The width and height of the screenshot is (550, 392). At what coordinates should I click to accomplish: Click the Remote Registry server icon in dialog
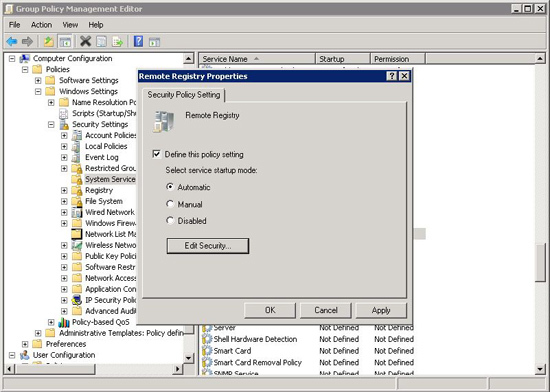point(163,122)
